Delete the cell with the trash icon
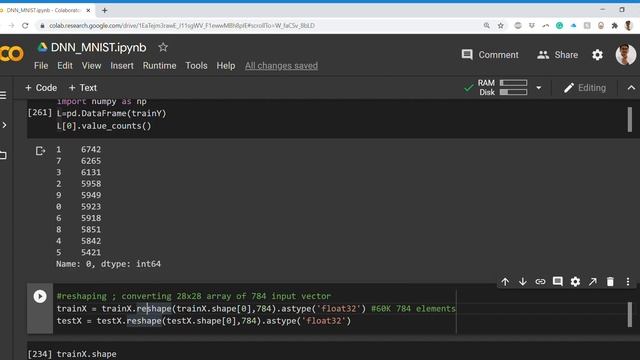Image resolution: width=640 pixels, height=360 pixels. 610,282
